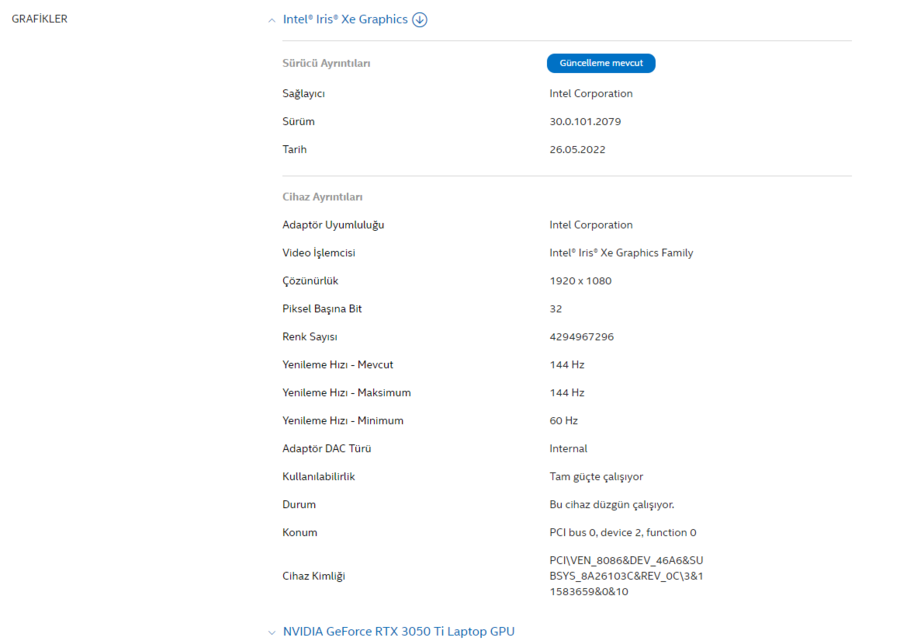Screen dimensions: 900x641
Task: Click the download icon beside Intel Iris Xe Graphics
Action: point(420,20)
